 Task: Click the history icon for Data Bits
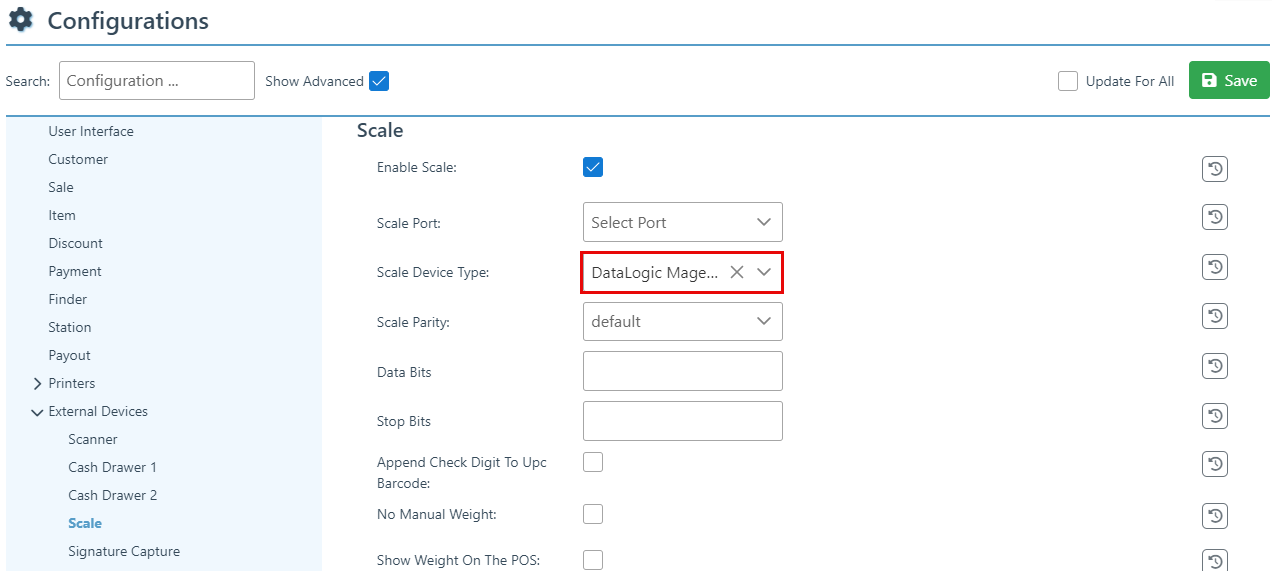pyautogui.click(x=1214, y=366)
